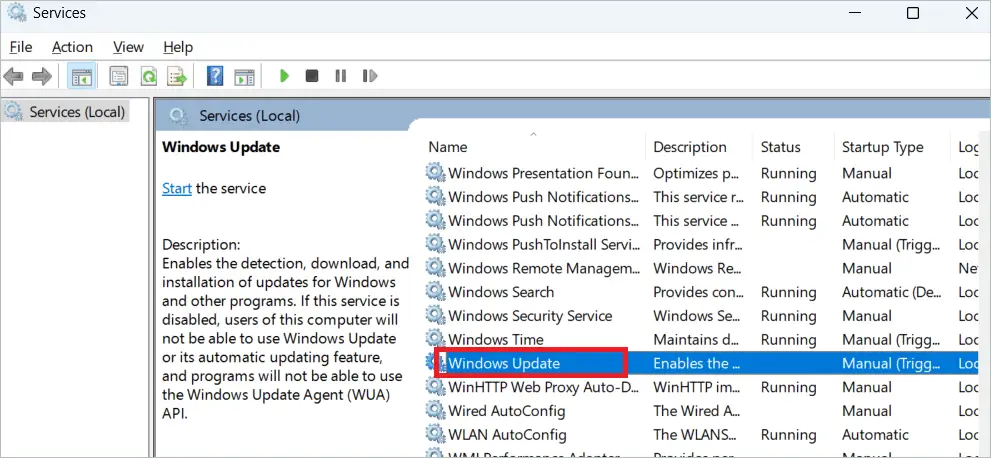Select the Windows Update service row

(x=701, y=363)
